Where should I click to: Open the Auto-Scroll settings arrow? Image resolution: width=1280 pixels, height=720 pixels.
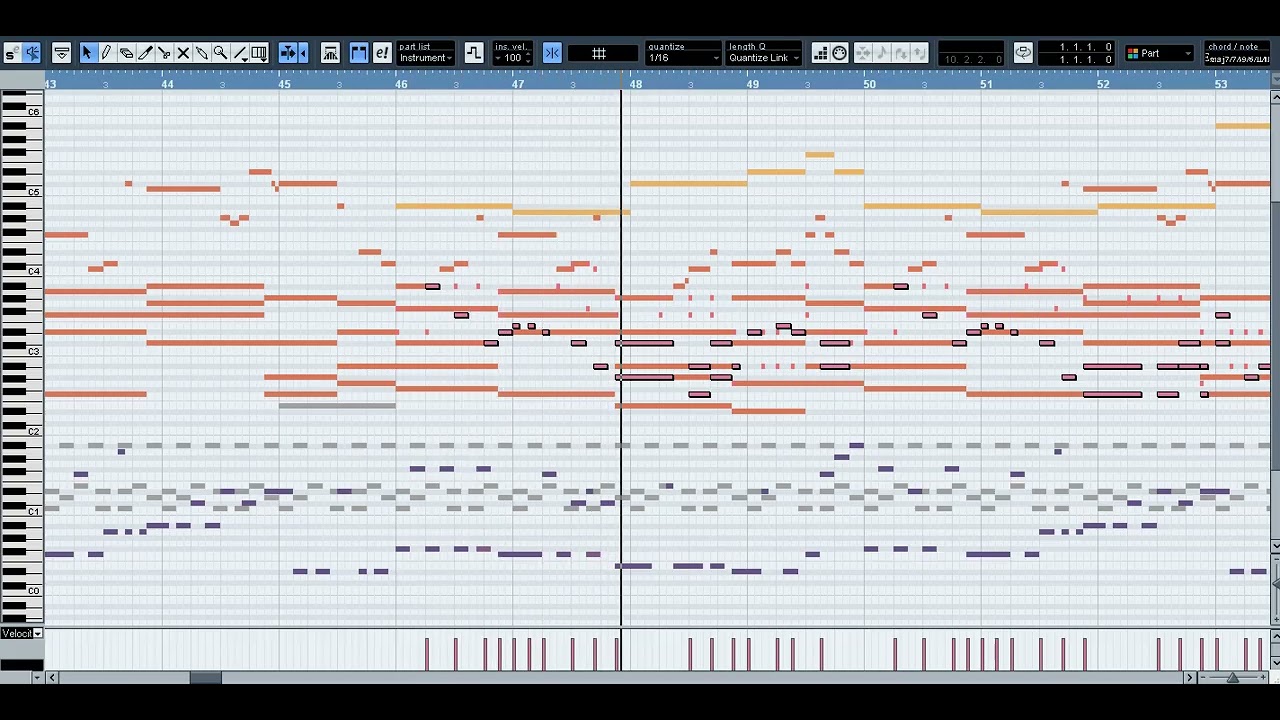click(304, 53)
